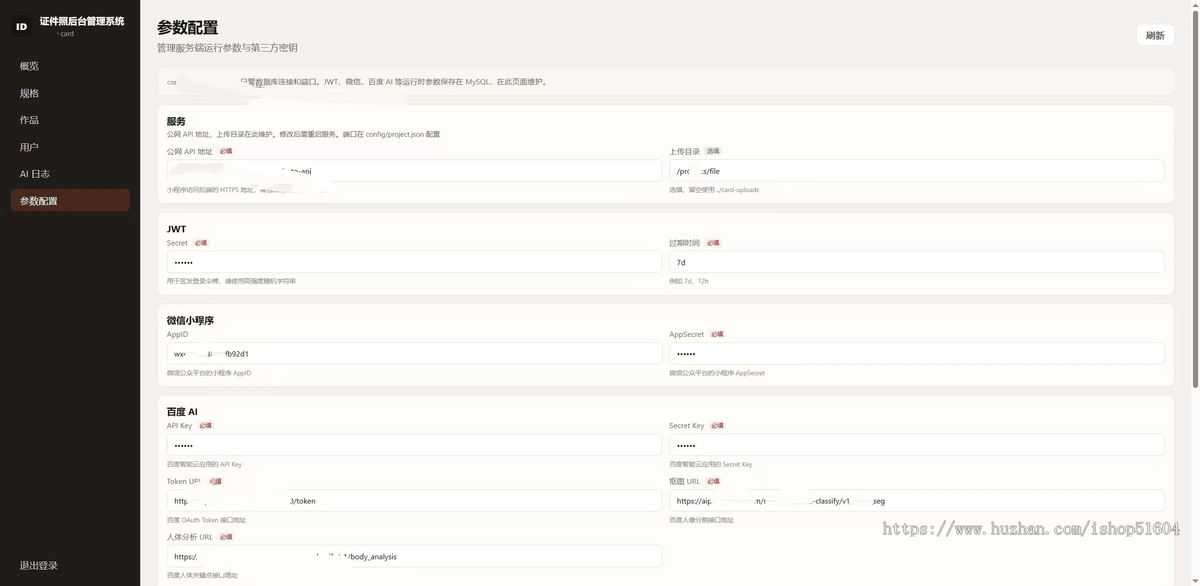The width and height of the screenshot is (1200, 586).
Task: Click the 管理服务端运行参数与第三方密钥 subtitle
Action: pyautogui.click(x=227, y=48)
